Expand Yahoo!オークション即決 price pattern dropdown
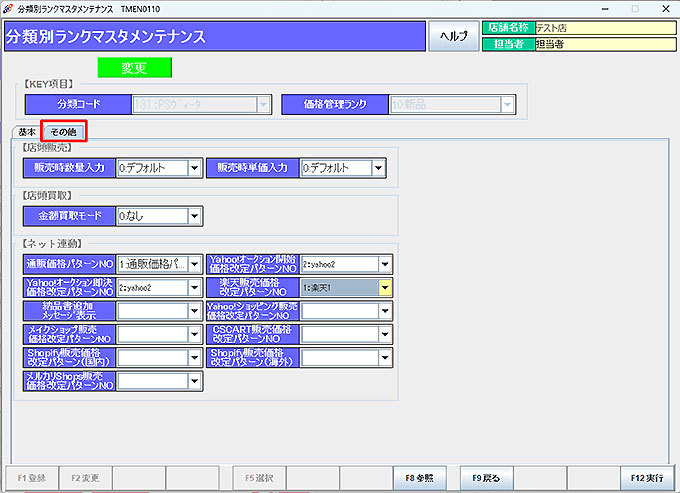The image size is (680, 493). coord(193,287)
